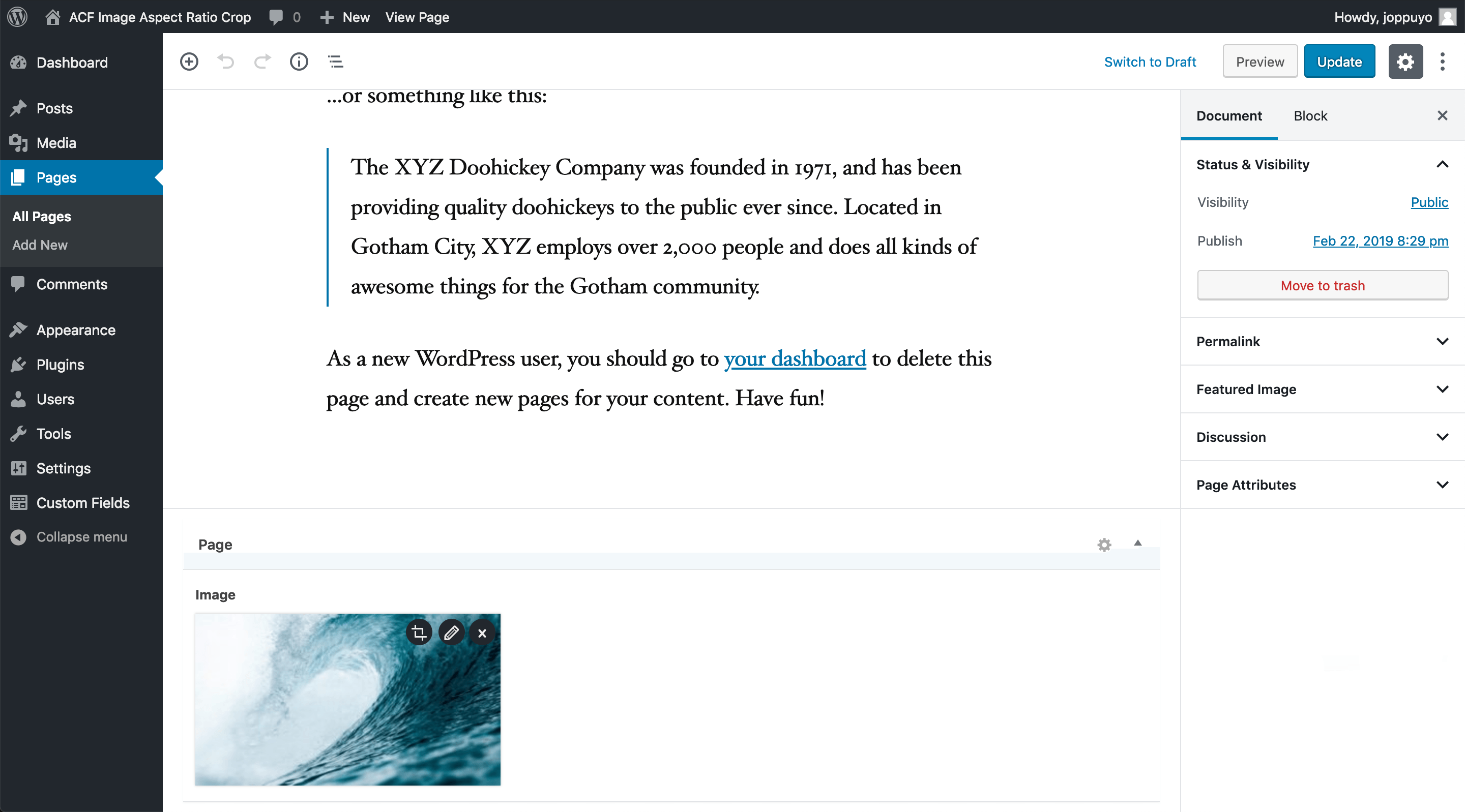Click the pencil edit icon on image

(451, 633)
